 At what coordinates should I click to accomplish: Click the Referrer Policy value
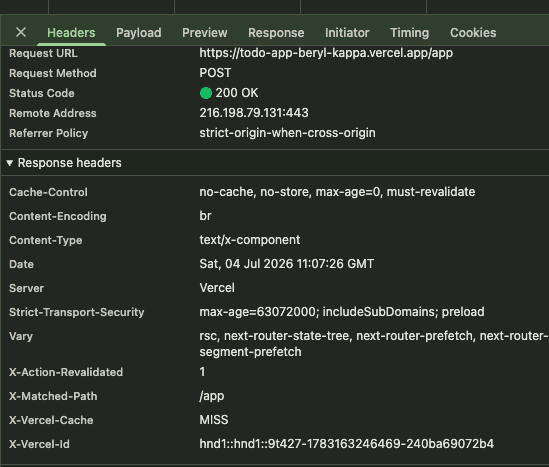(x=287, y=133)
